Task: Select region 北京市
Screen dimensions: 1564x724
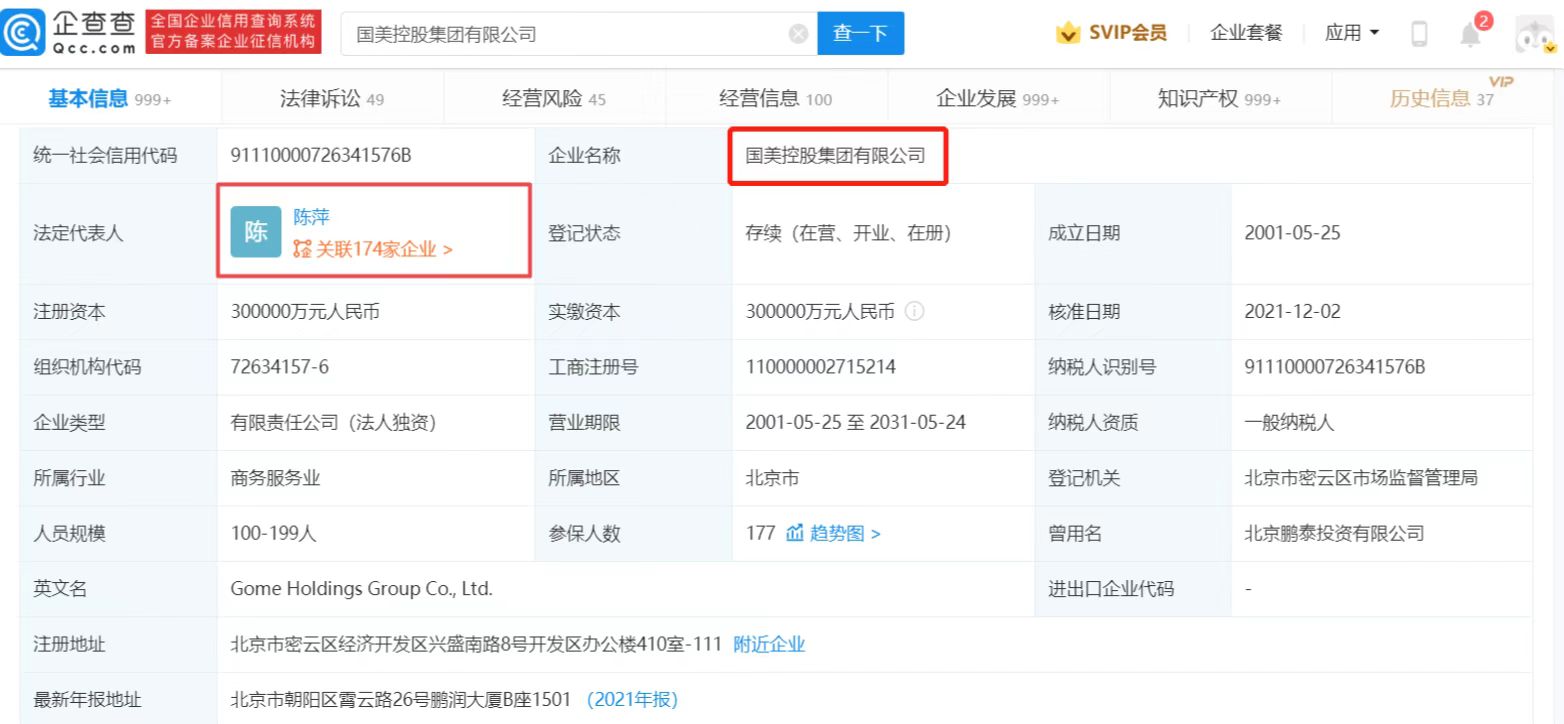Action: (x=773, y=478)
